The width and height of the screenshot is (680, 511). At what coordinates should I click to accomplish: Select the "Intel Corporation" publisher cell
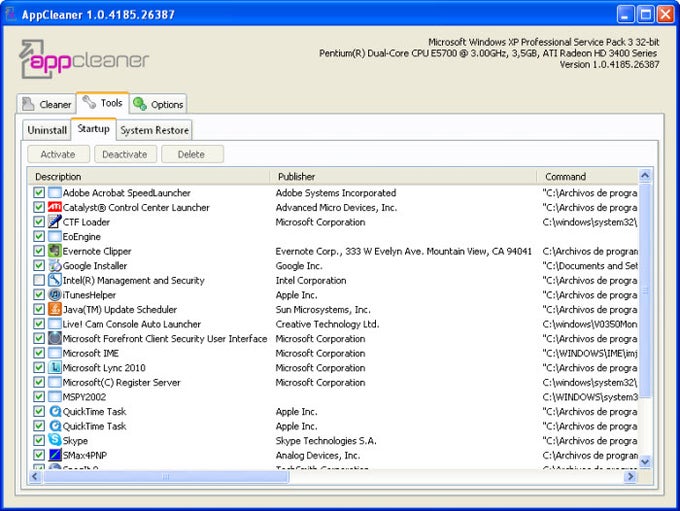coord(311,280)
